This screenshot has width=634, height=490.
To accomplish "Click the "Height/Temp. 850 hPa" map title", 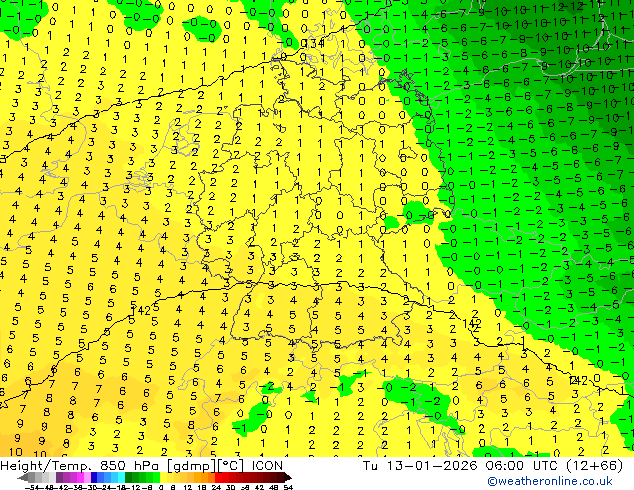I will [x=79, y=466].
